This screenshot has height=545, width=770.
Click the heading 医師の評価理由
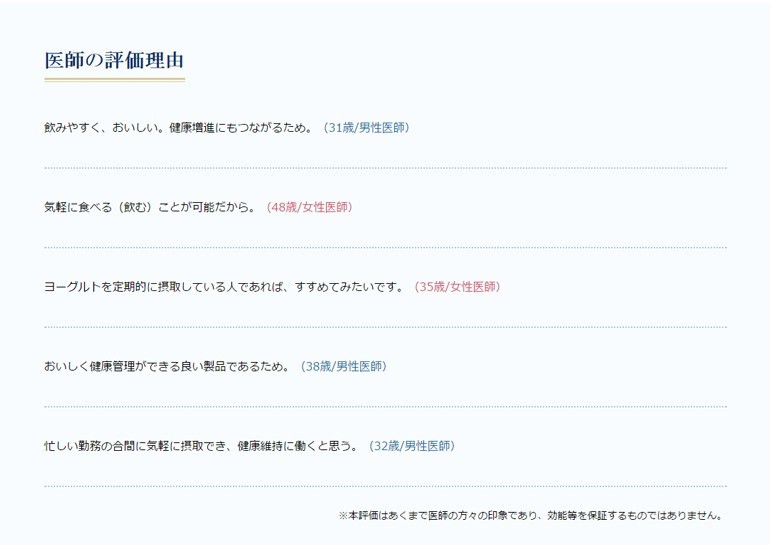[x=114, y=60]
